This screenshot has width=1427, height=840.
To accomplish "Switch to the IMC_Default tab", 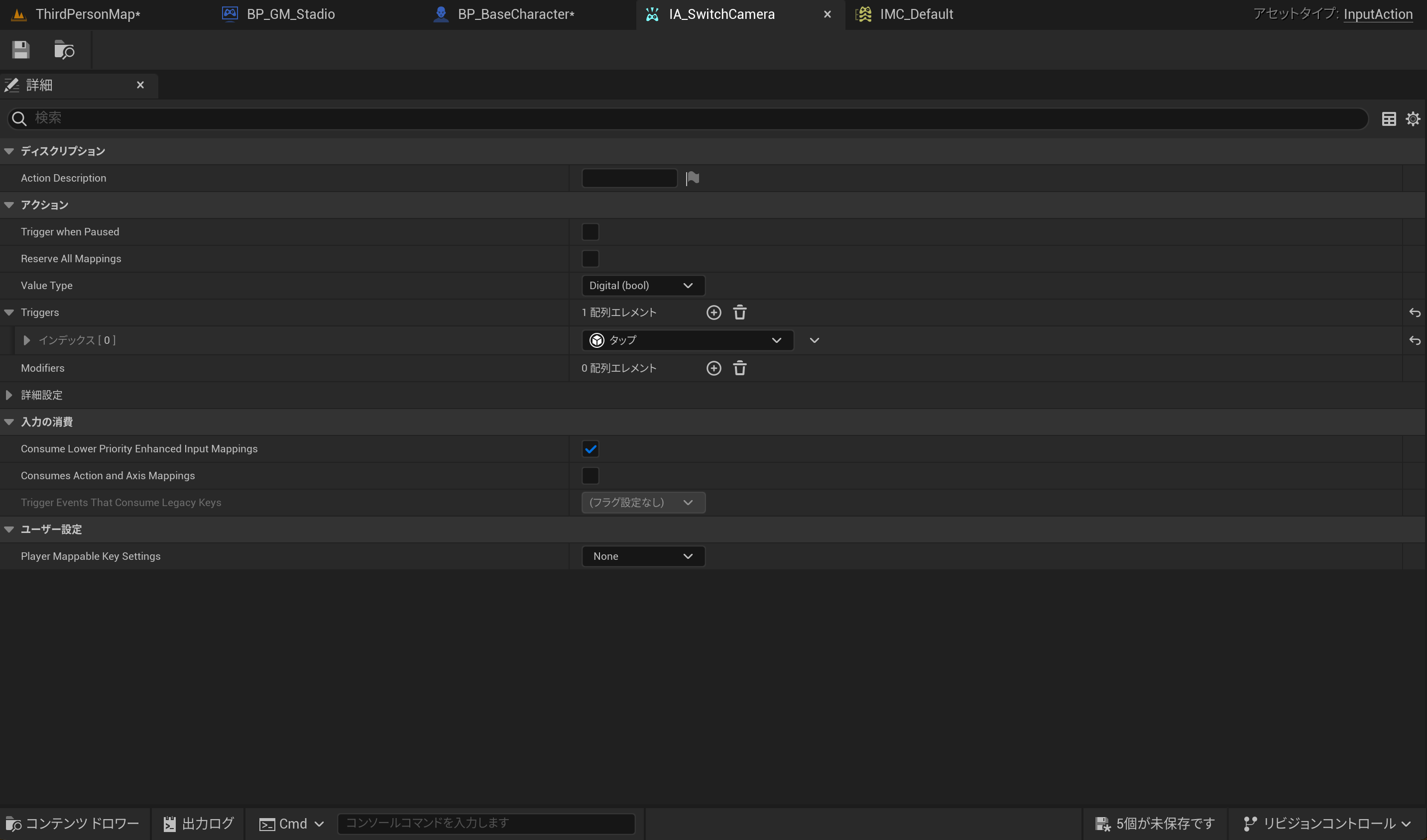I will pyautogui.click(x=916, y=14).
